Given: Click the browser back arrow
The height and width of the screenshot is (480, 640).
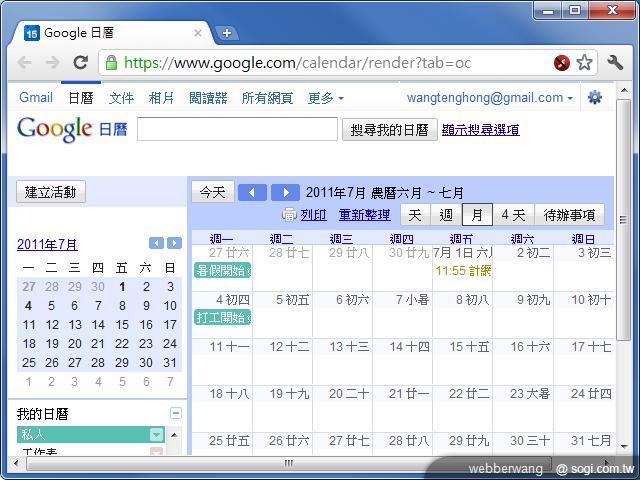Looking at the screenshot, I should (24, 62).
